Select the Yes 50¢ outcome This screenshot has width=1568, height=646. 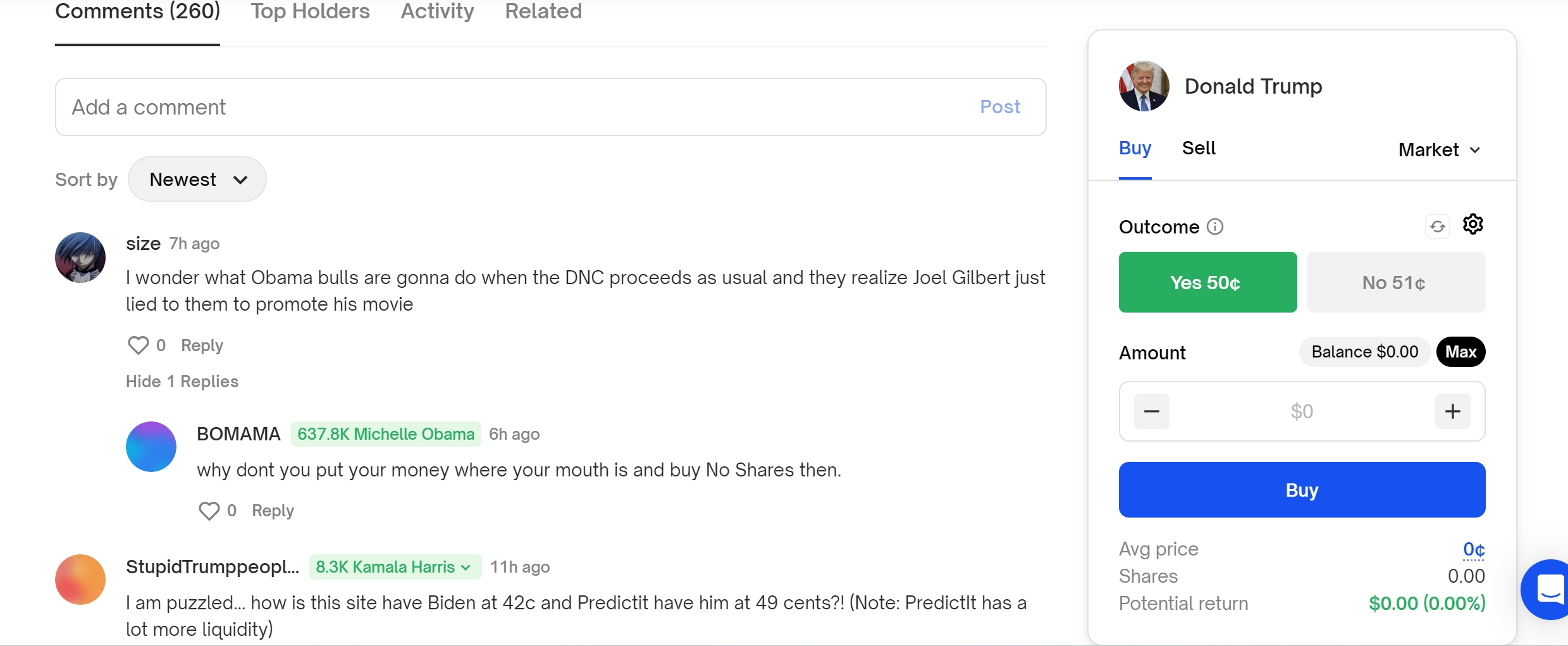pyautogui.click(x=1207, y=282)
